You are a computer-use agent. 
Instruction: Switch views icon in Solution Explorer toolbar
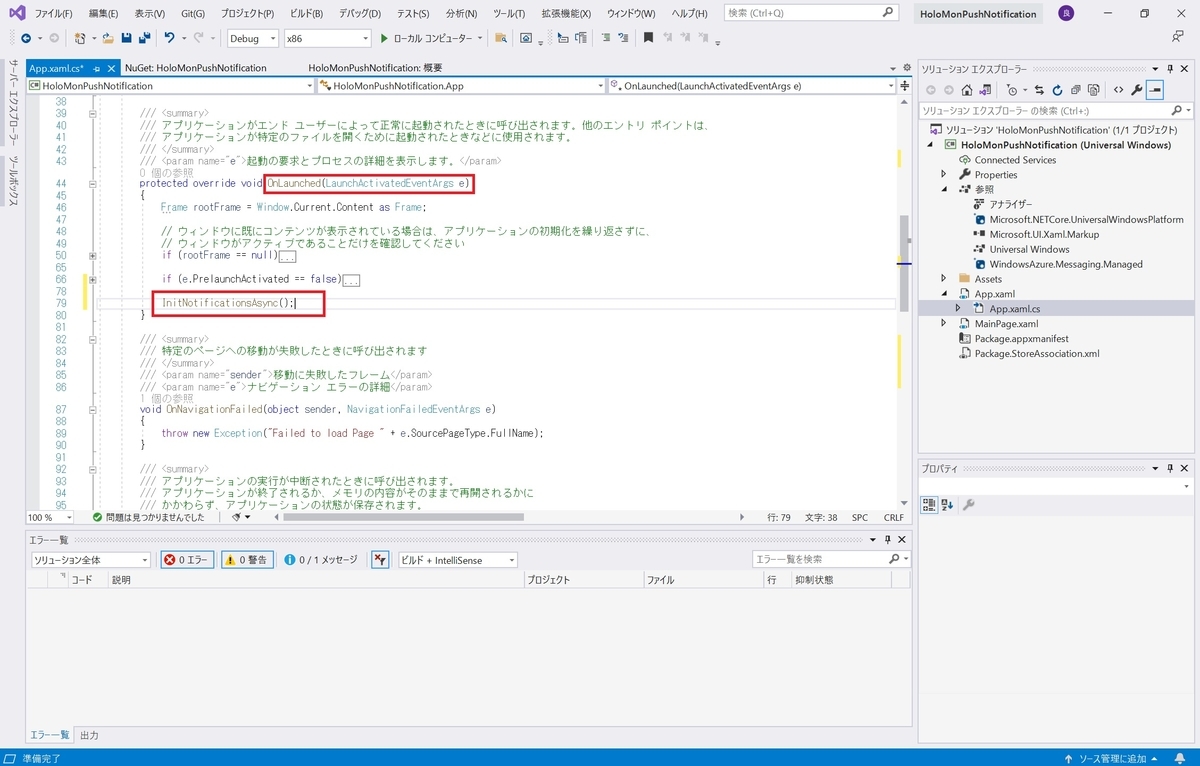tap(984, 90)
